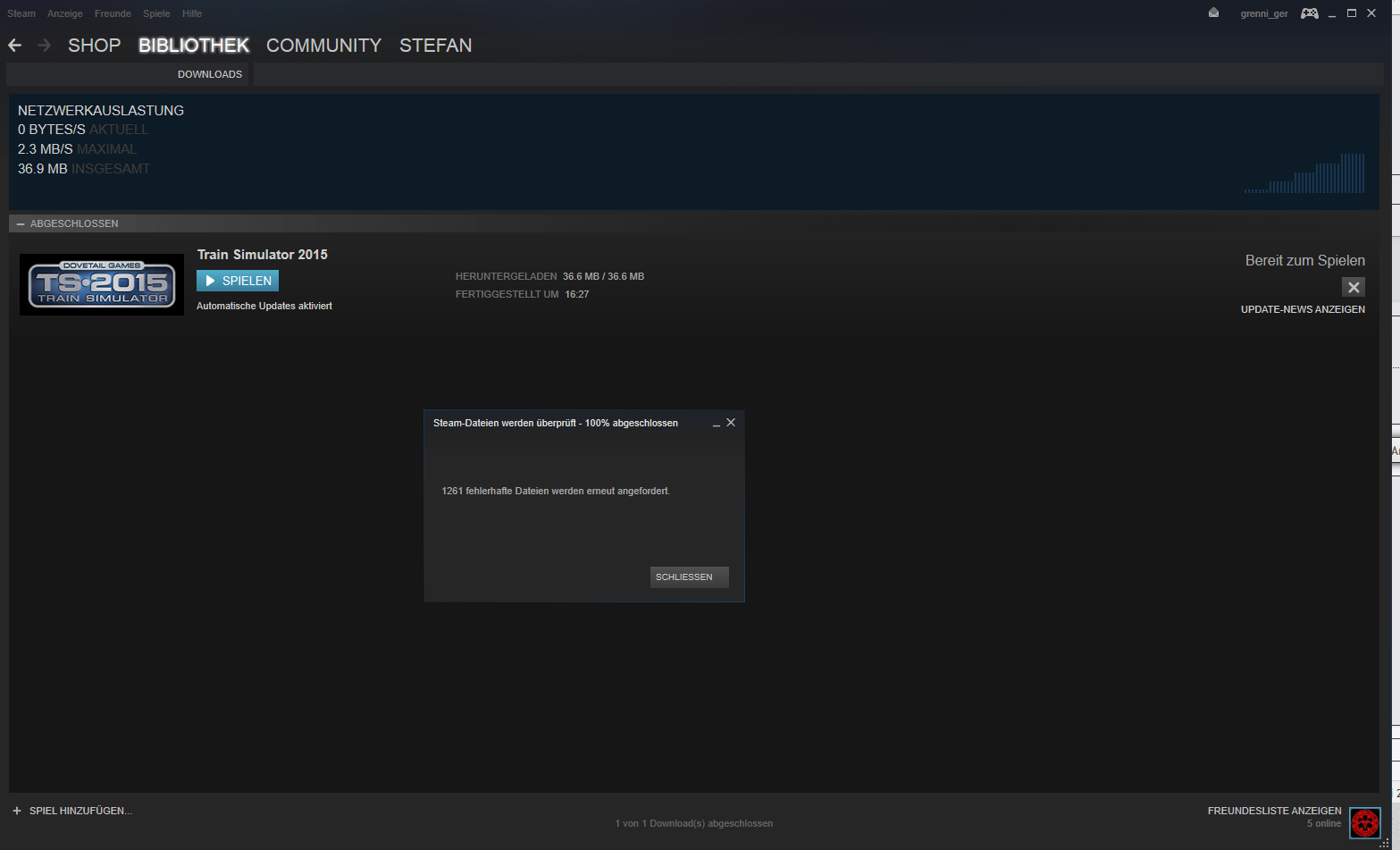This screenshot has width=1400, height=850.
Task: Launch Train Simulator with Spielen button
Action: 238,281
